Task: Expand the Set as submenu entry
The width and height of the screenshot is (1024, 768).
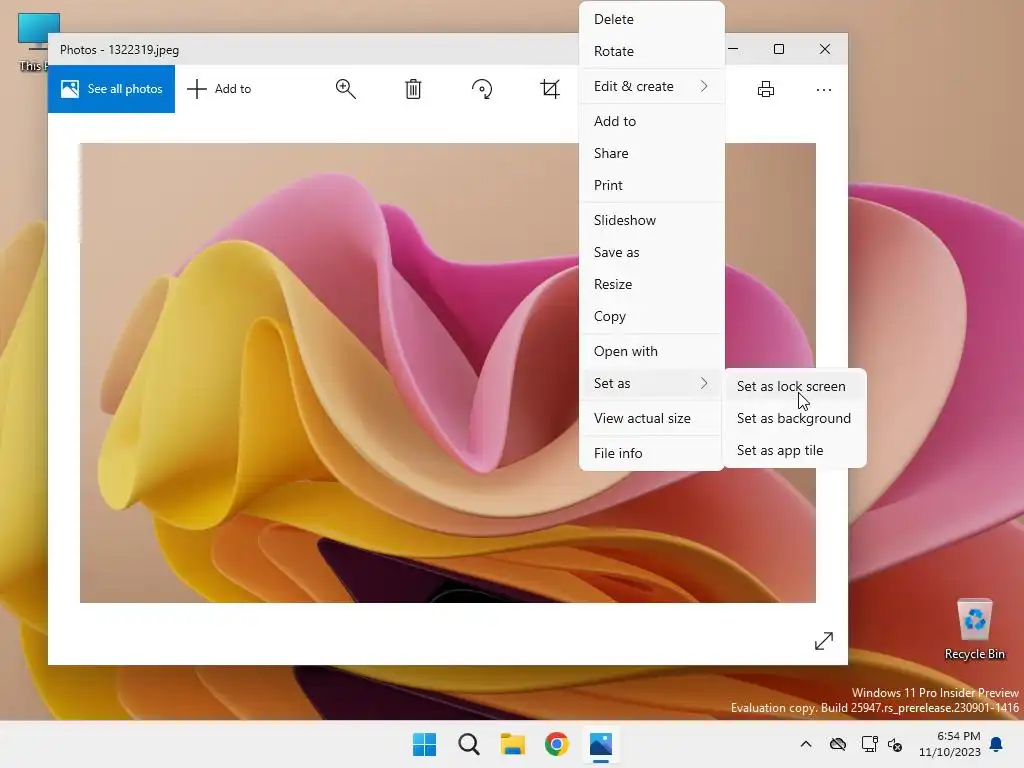Action: pos(651,383)
